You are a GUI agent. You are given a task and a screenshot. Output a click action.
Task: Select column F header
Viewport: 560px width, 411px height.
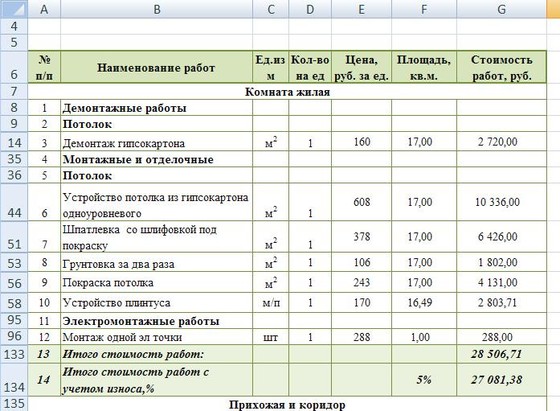tap(424, 9)
